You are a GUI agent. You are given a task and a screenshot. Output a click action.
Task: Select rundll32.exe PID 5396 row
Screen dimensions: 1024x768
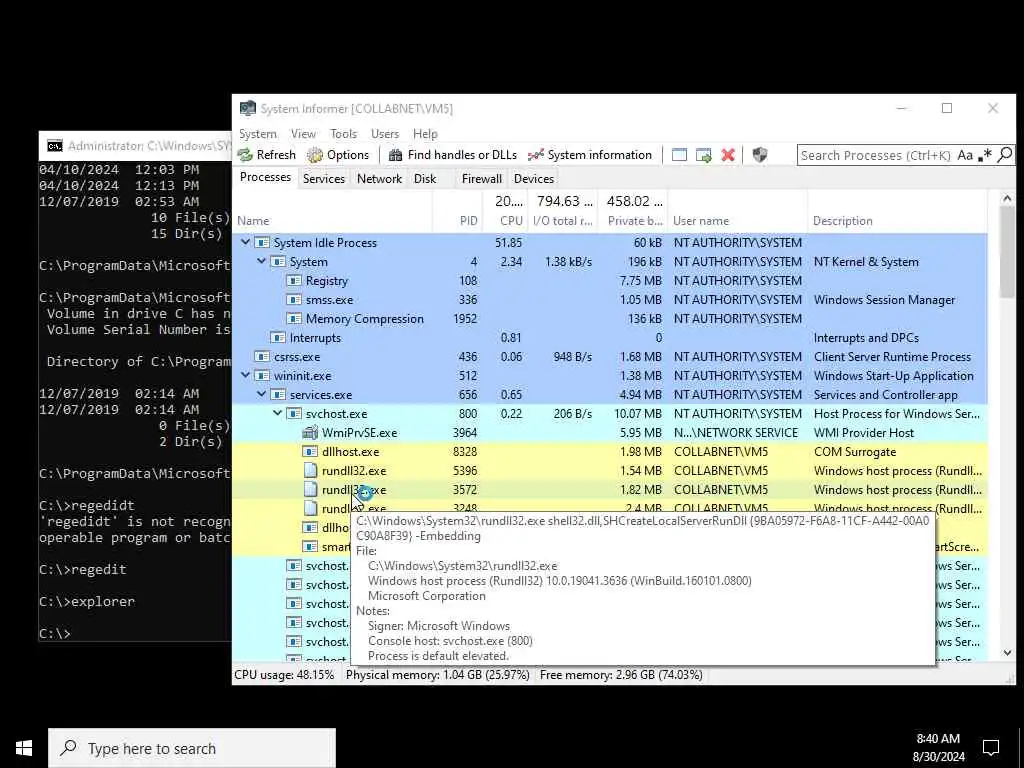610,470
